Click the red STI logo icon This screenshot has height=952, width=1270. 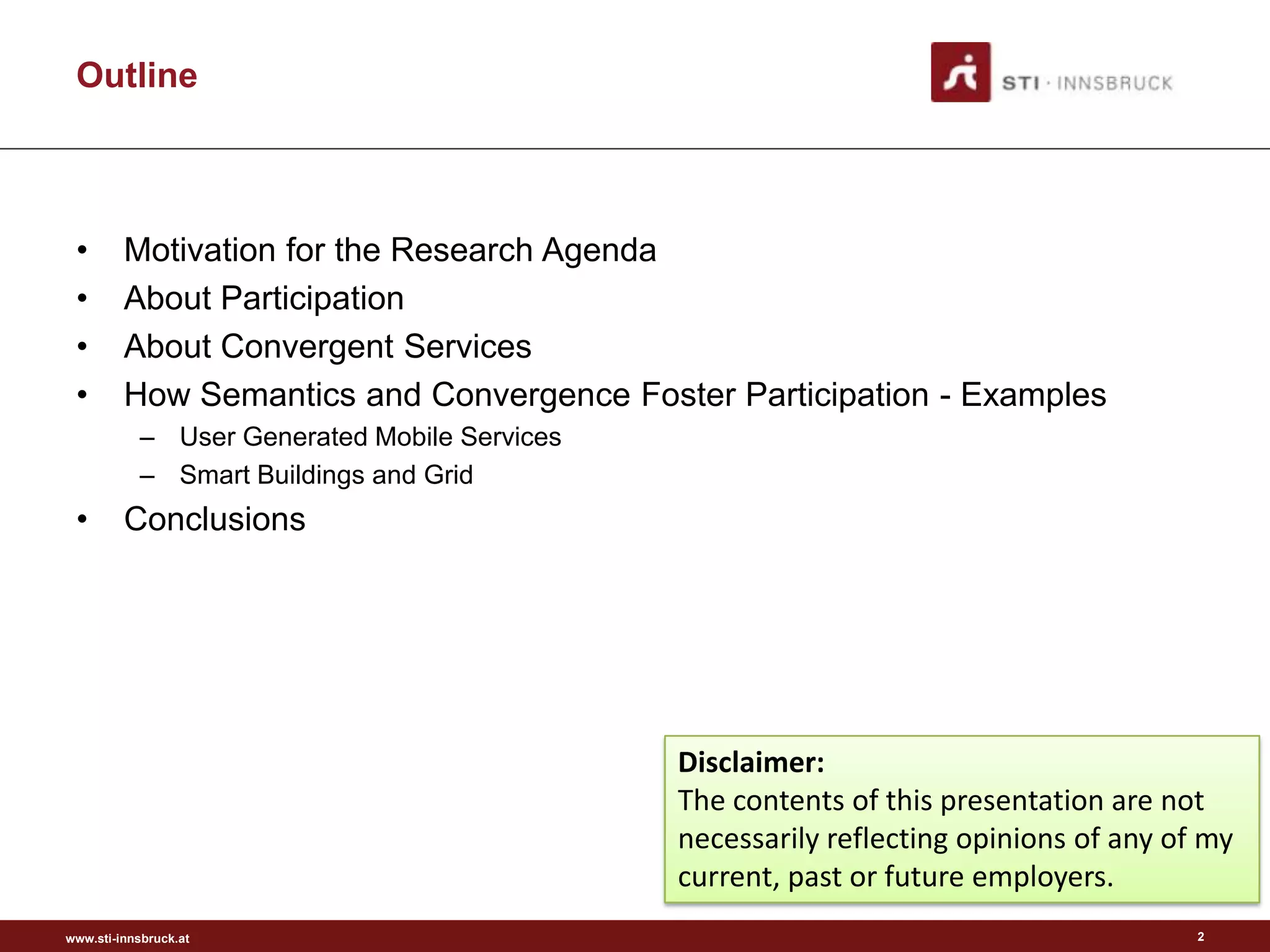(x=960, y=73)
